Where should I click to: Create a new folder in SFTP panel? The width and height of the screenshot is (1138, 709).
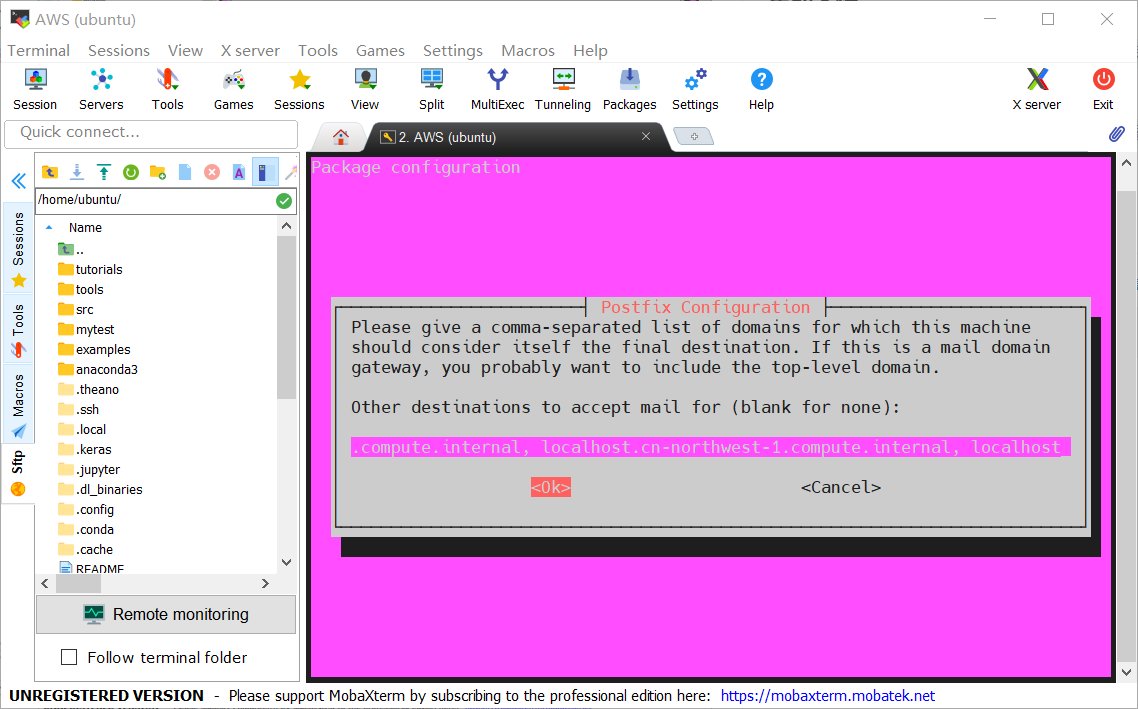(x=157, y=171)
